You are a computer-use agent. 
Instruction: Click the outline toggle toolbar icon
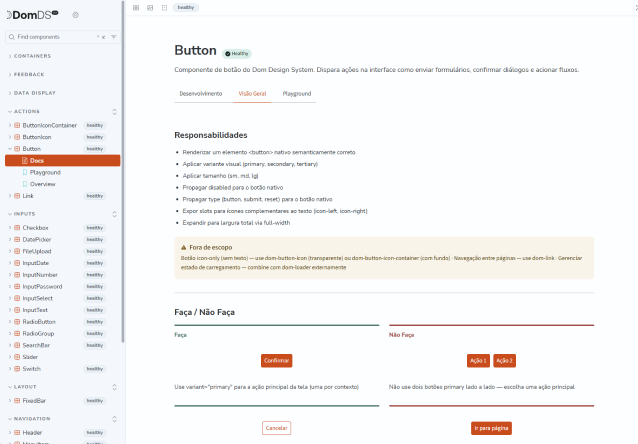pos(164,8)
